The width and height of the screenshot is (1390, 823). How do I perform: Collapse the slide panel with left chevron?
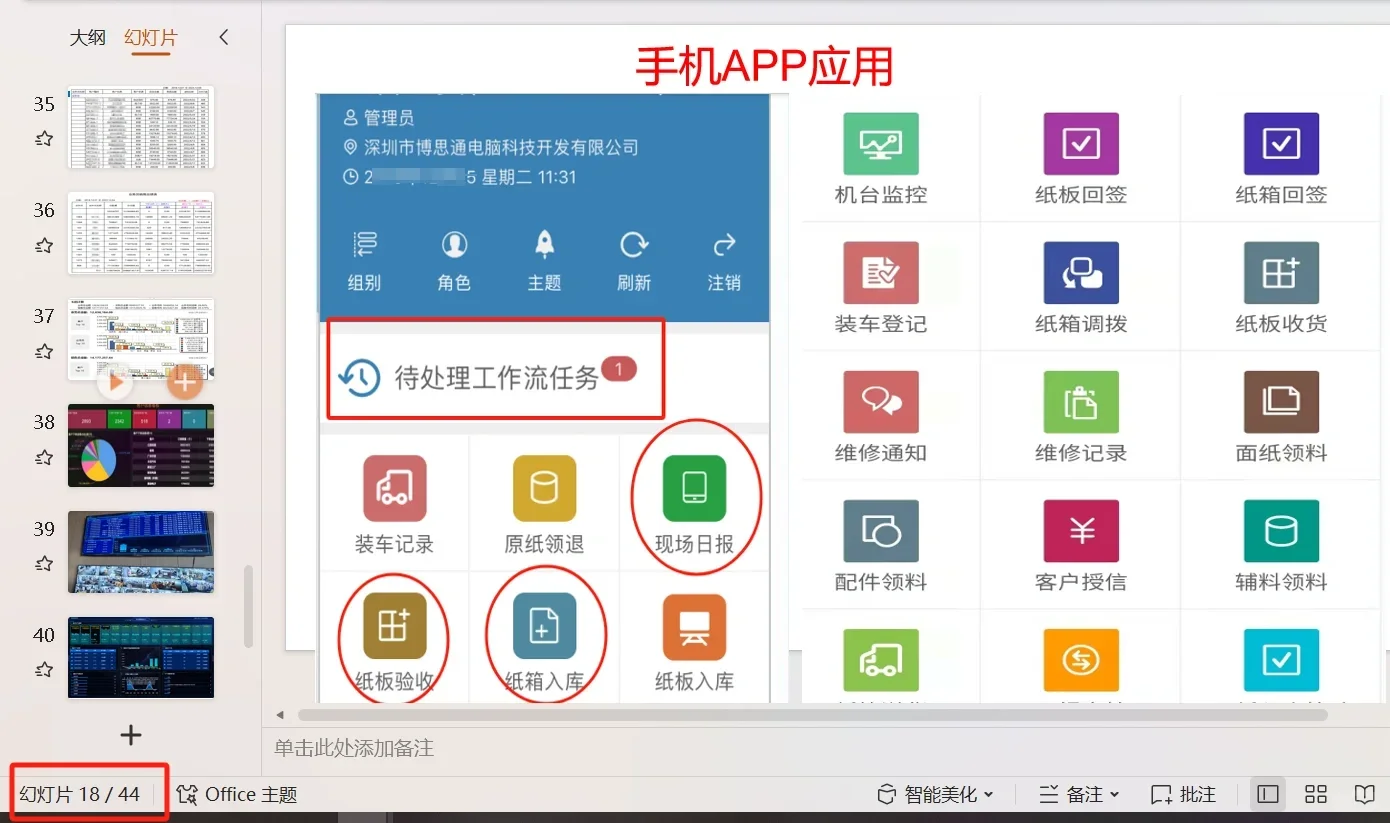click(x=222, y=36)
